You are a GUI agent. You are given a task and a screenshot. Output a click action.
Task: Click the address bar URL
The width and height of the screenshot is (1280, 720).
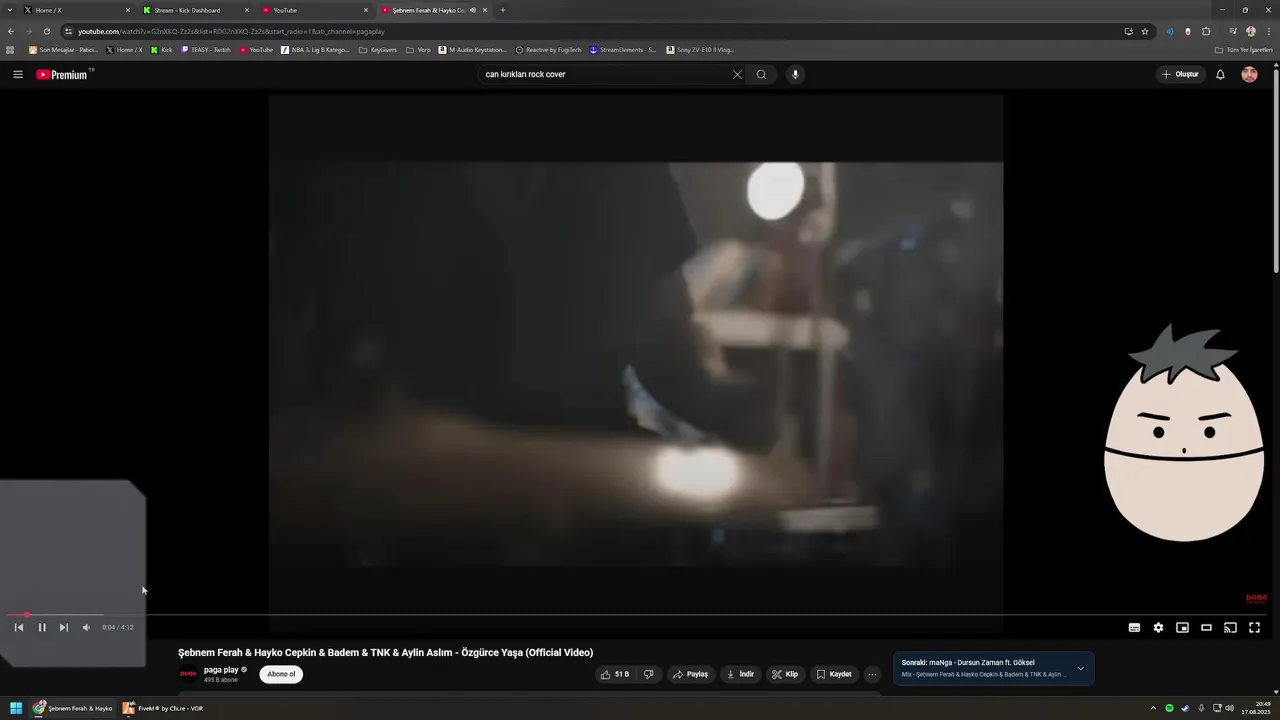[231, 31]
